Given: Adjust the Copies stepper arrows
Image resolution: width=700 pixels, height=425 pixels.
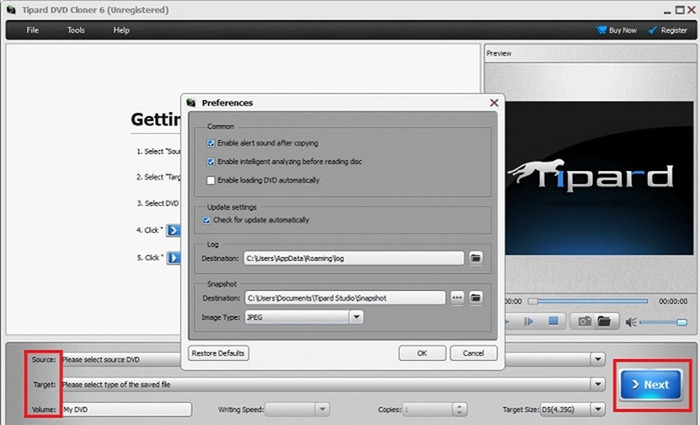Looking at the screenshot, I should pos(459,409).
